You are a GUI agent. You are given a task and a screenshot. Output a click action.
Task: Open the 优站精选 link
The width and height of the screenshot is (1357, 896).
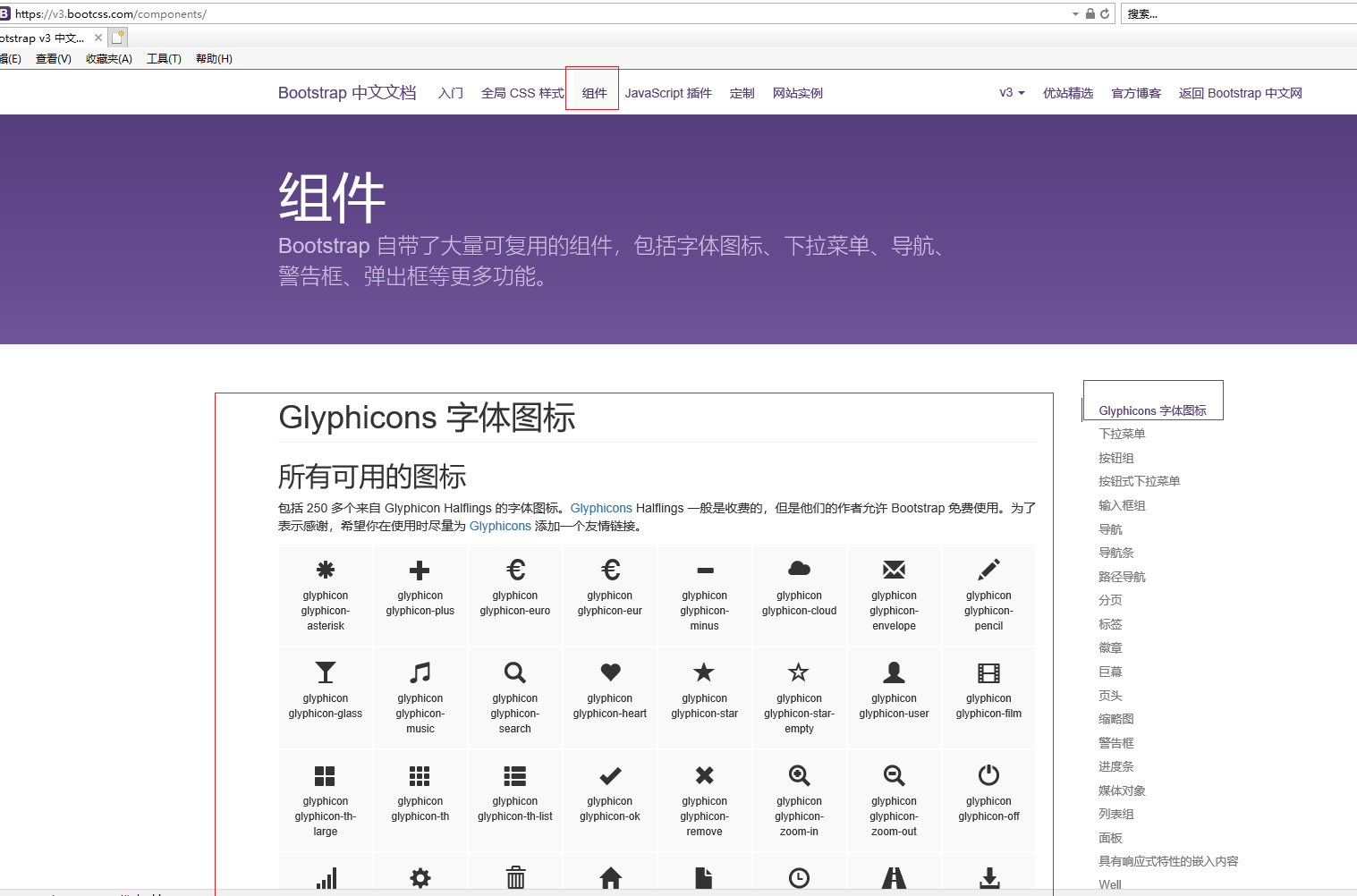pos(1068,93)
